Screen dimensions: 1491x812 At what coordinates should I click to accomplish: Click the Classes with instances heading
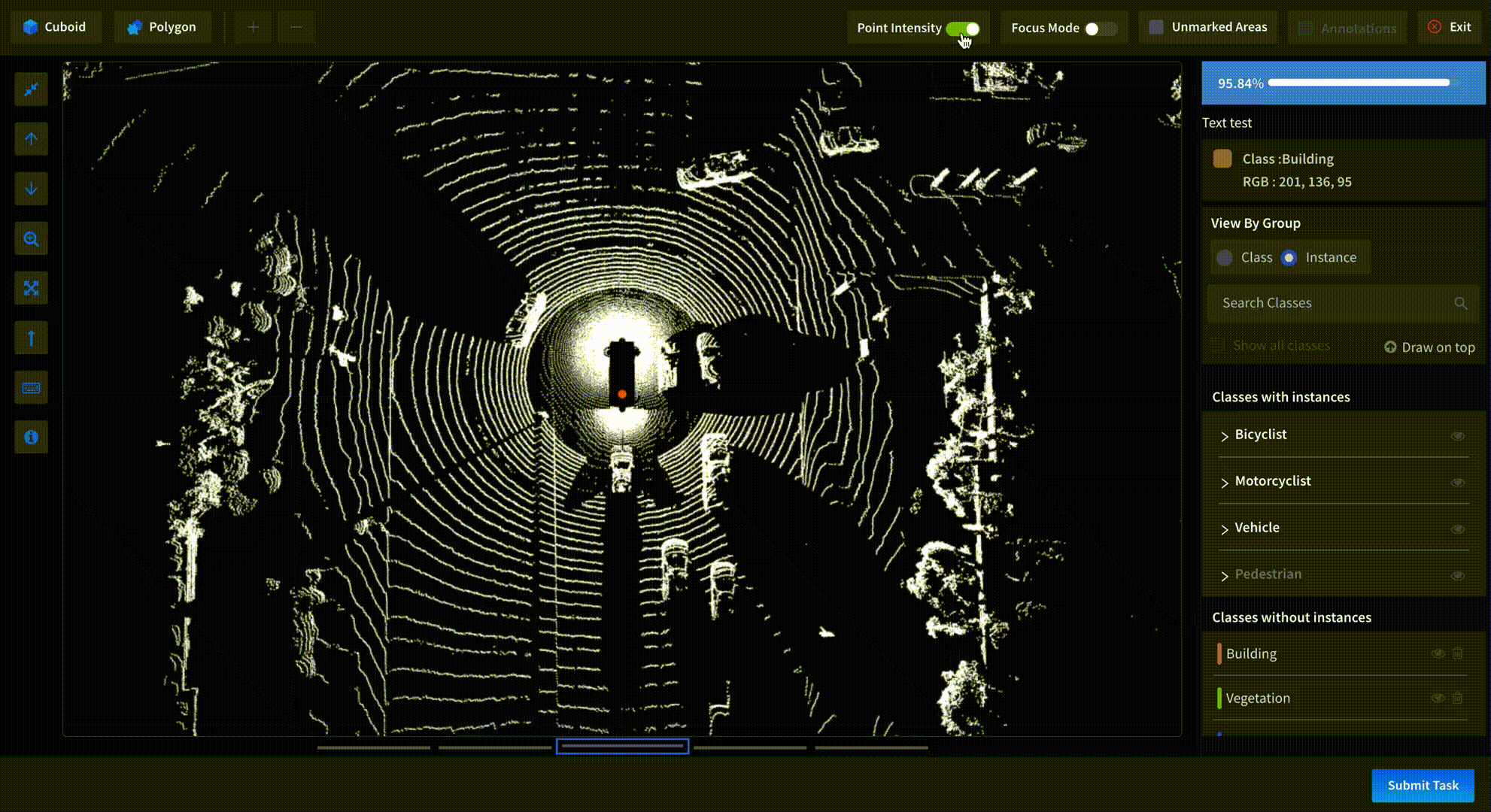1280,397
